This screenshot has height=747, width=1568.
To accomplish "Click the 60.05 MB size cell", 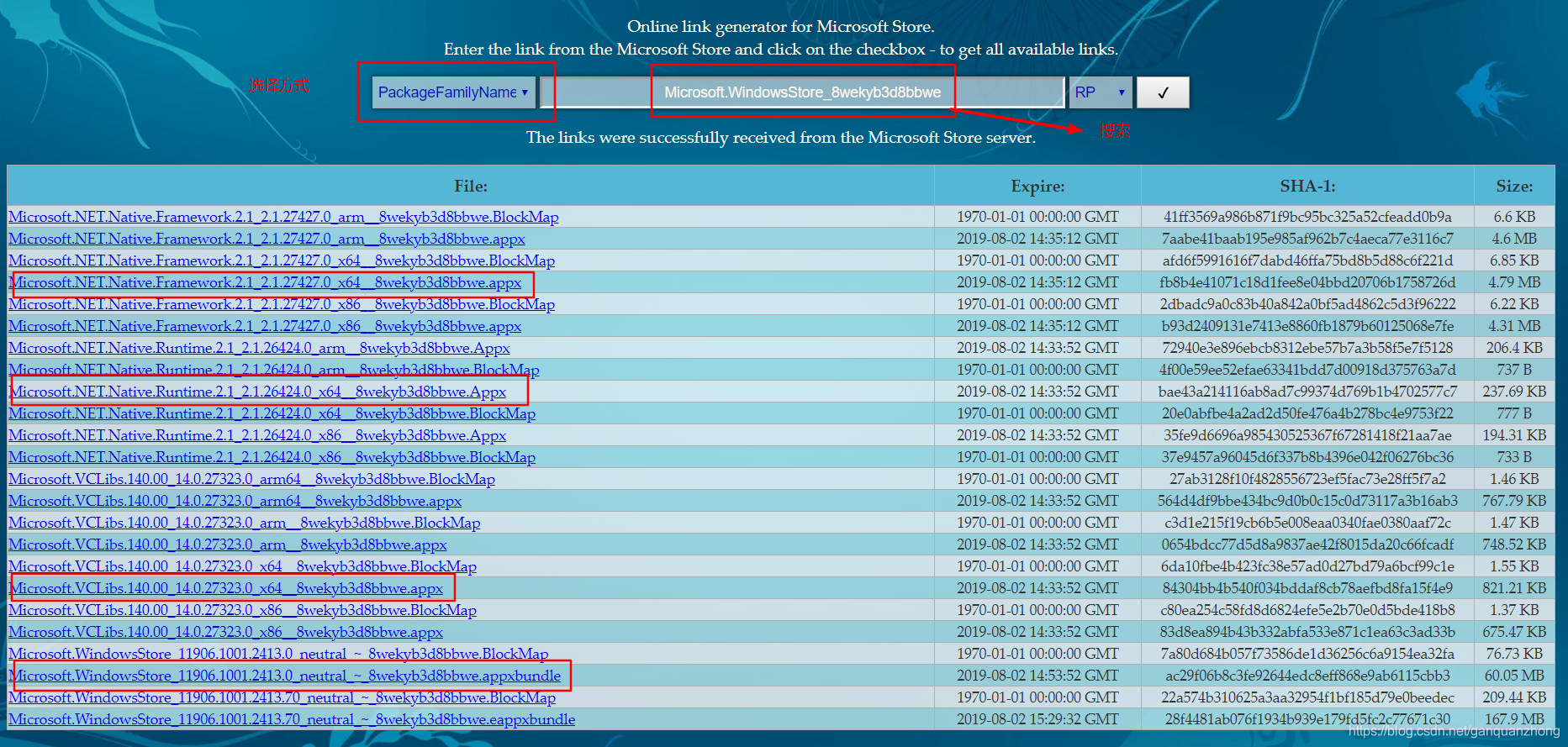I will point(1514,676).
